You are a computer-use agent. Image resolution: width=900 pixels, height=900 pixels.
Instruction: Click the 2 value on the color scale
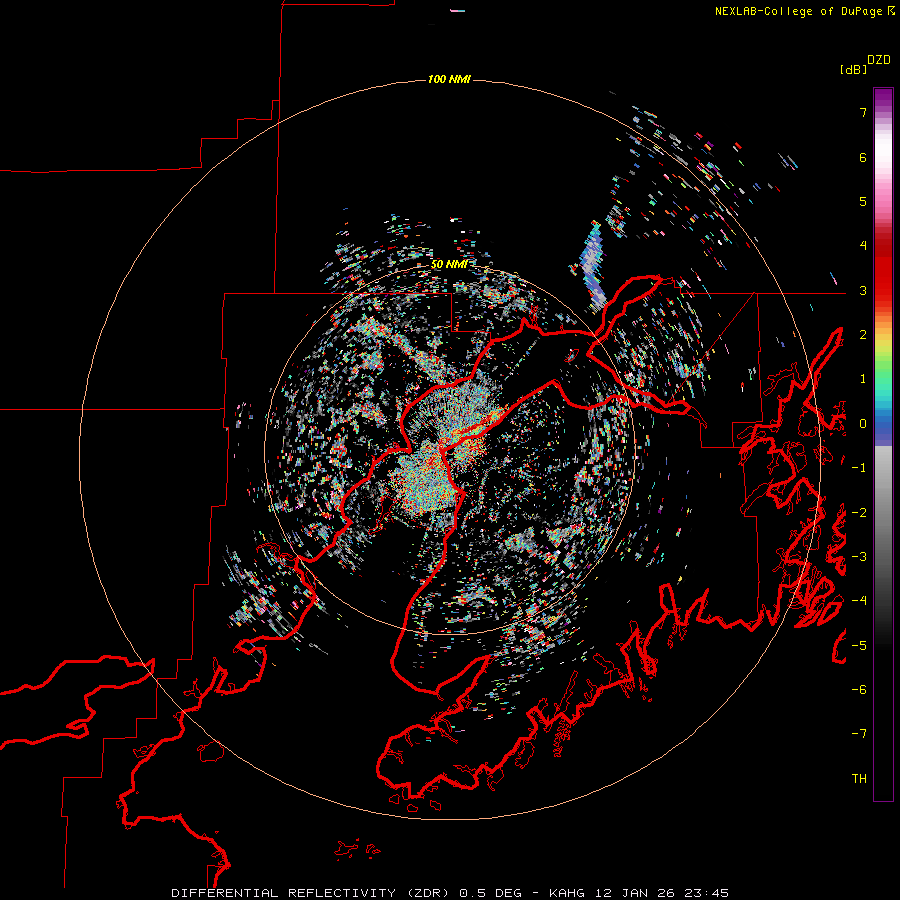click(x=863, y=335)
